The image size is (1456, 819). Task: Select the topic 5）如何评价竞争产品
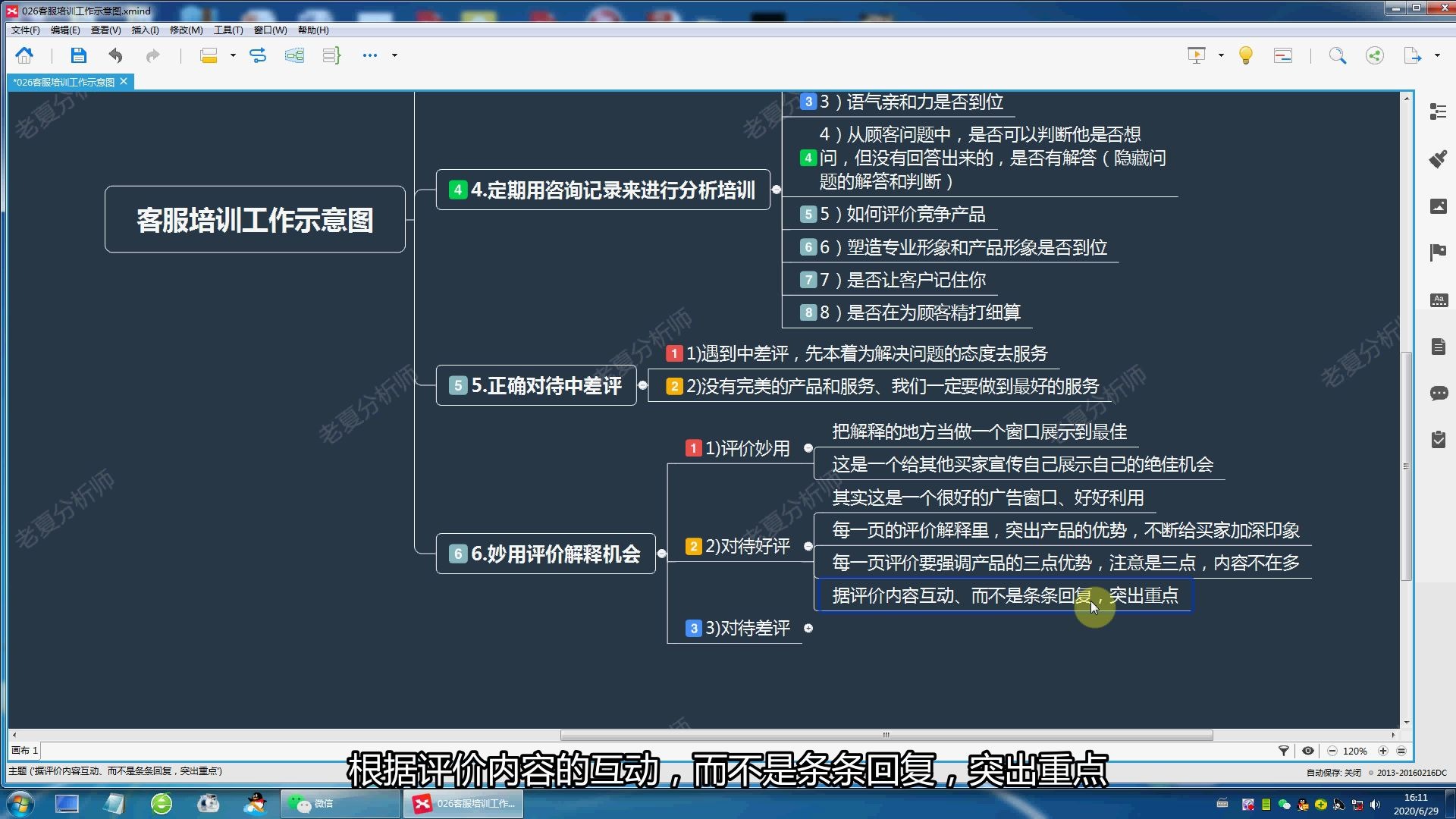click(893, 214)
